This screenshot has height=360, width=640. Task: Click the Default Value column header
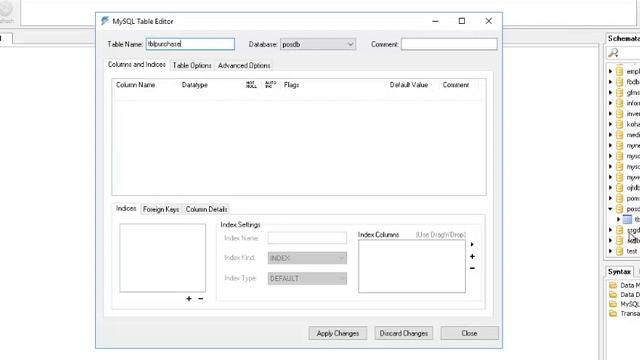click(x=409, y=85)
